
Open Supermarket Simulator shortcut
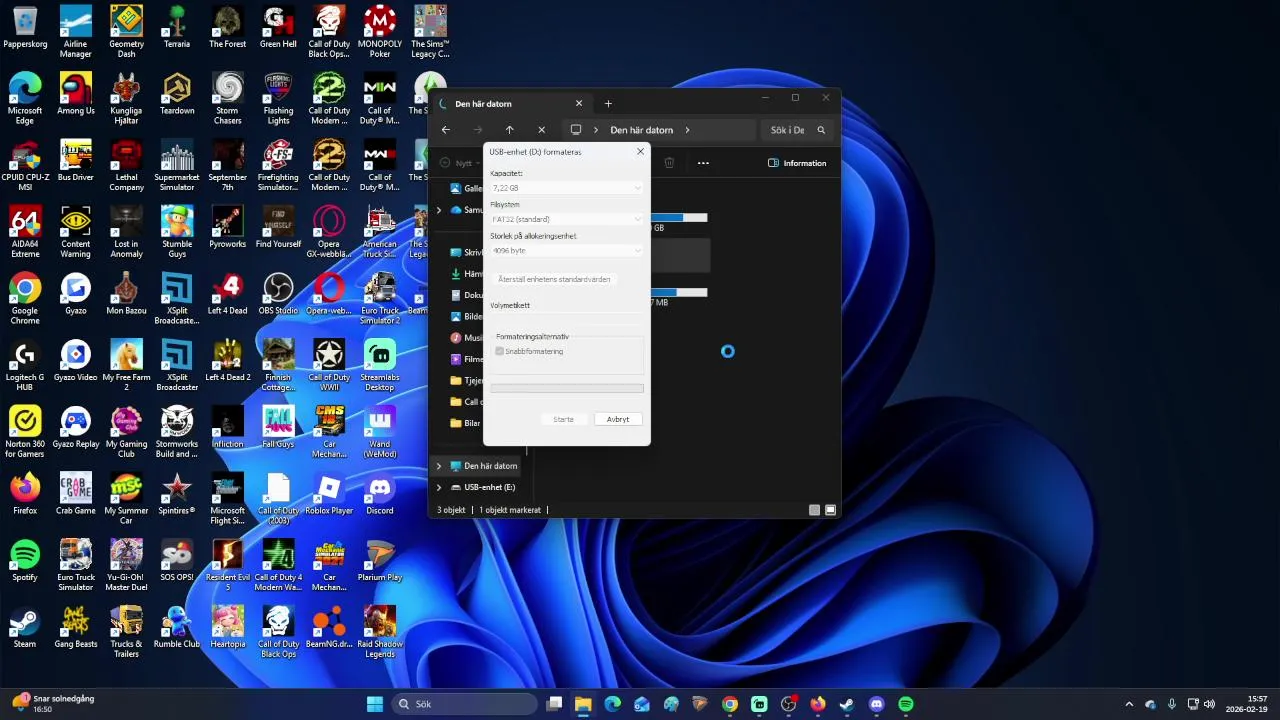point(177,165)
